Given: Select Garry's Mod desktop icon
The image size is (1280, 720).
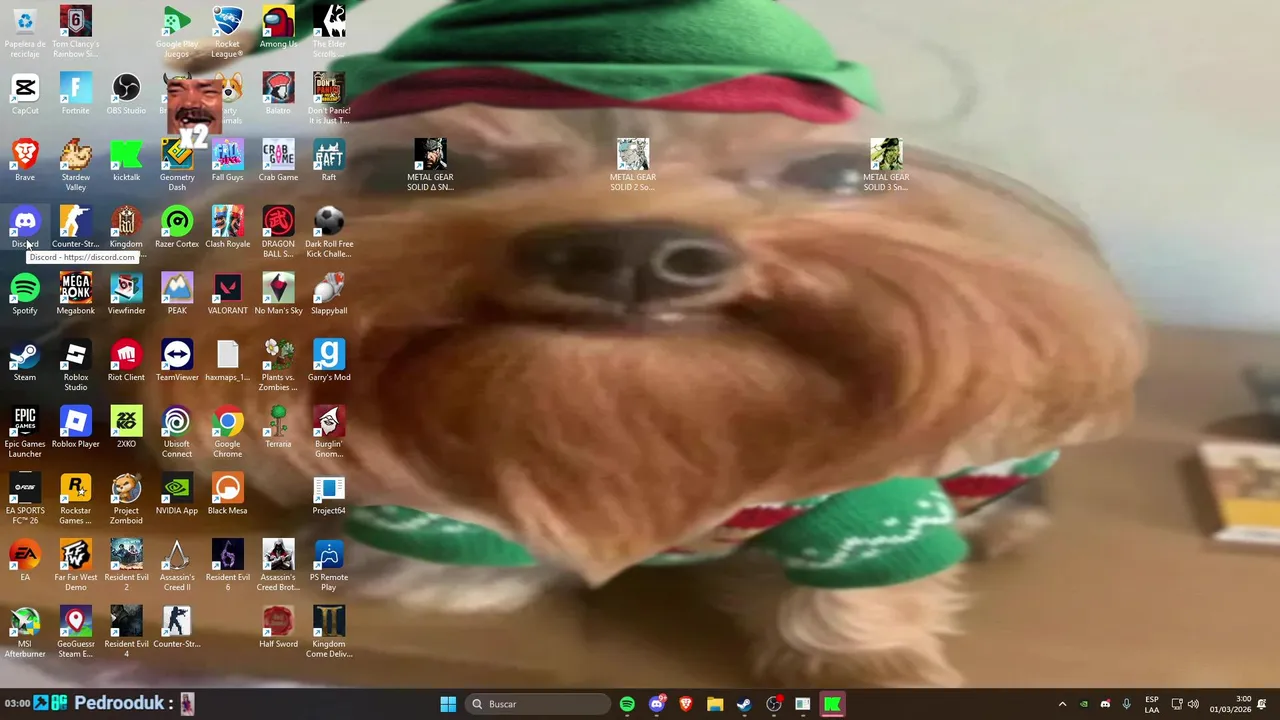Looking at the screenshot, I should (329, 361).
